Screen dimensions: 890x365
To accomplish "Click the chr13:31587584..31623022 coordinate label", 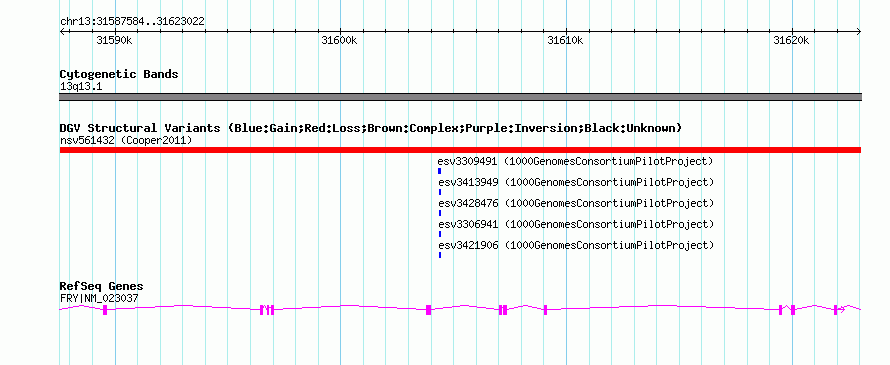I will 132,22.
